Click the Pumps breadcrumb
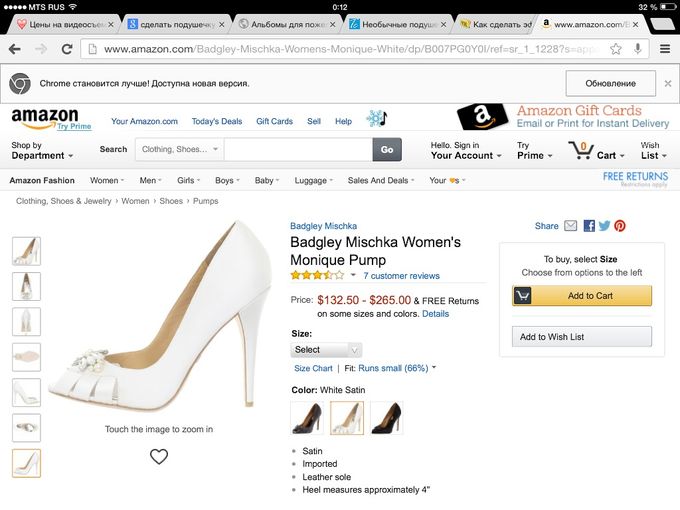The height and width of the screenshot is (510, 680). coord(206,201)
